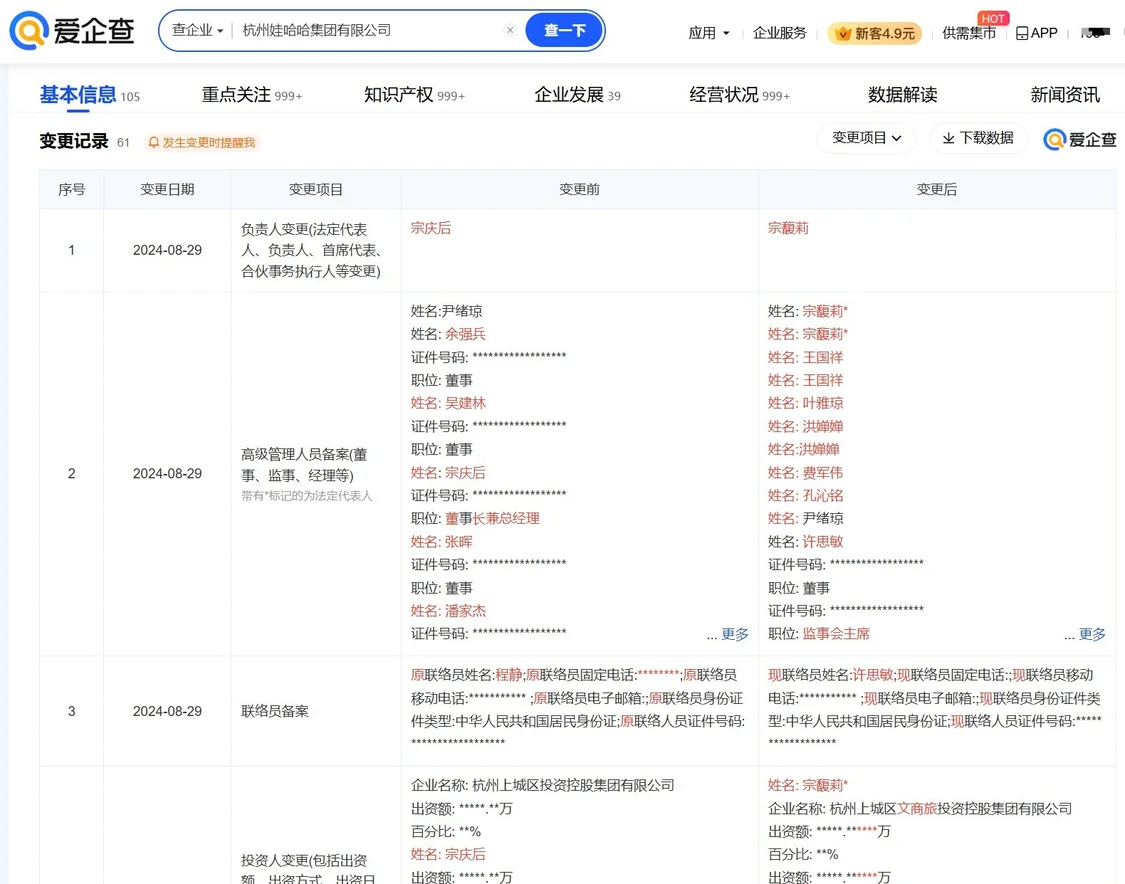1125x884 pixels.
Task: Click the 下载数据 download button
Action: 978,138
